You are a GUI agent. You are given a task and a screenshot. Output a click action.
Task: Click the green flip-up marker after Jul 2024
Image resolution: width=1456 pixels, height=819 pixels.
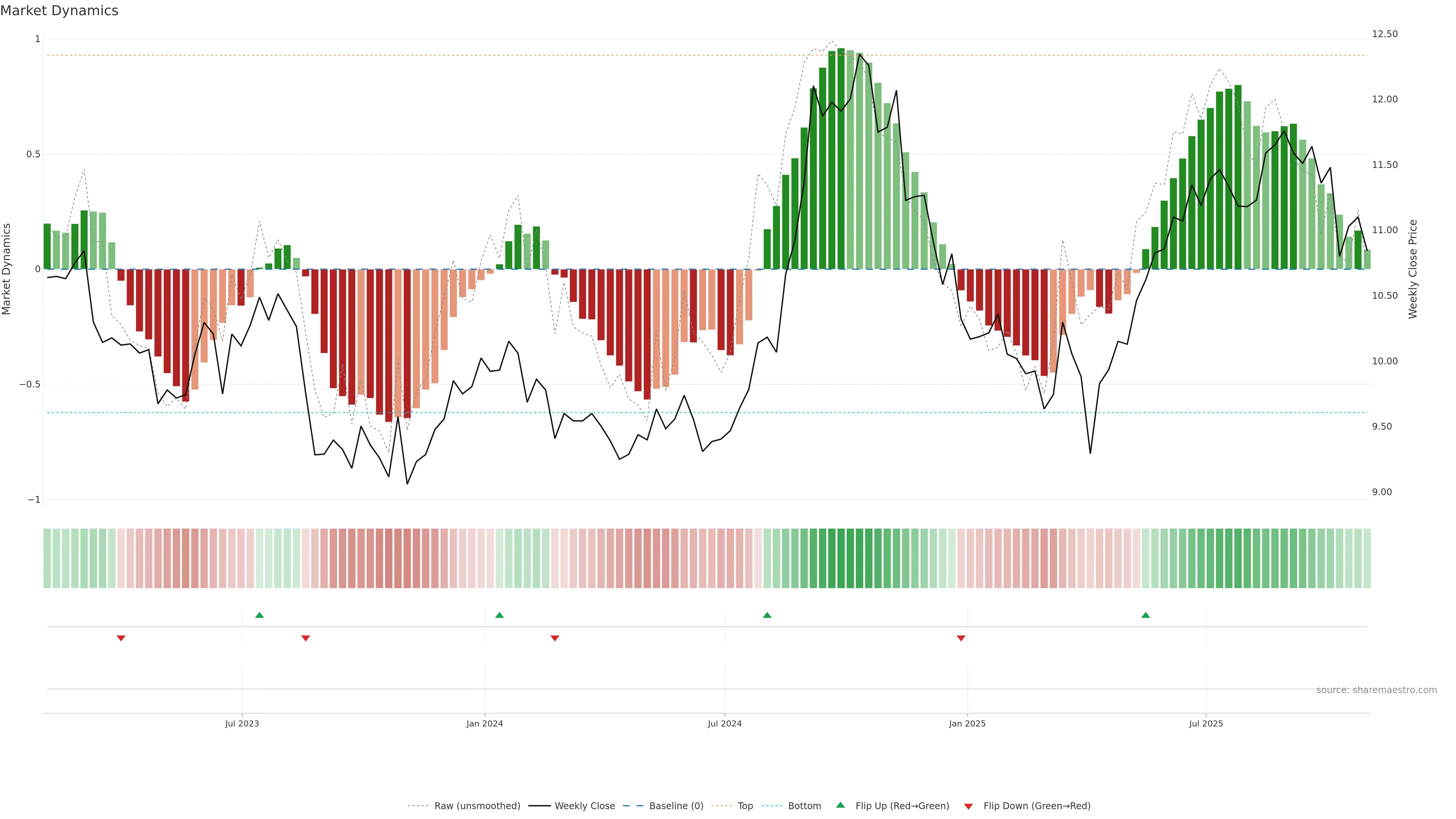point(767,615)
